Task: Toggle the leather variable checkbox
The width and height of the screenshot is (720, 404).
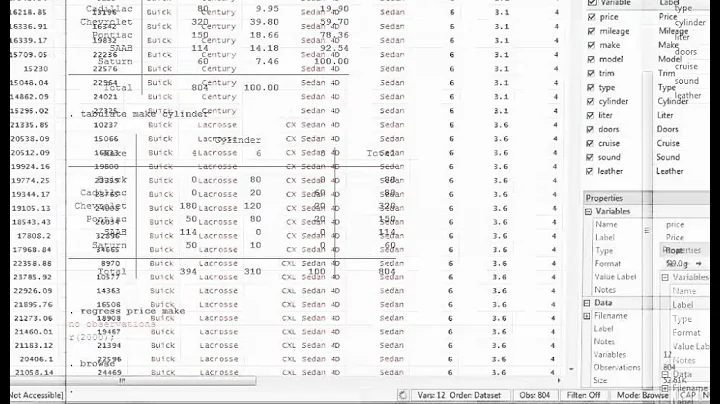Action: [591, 171]
